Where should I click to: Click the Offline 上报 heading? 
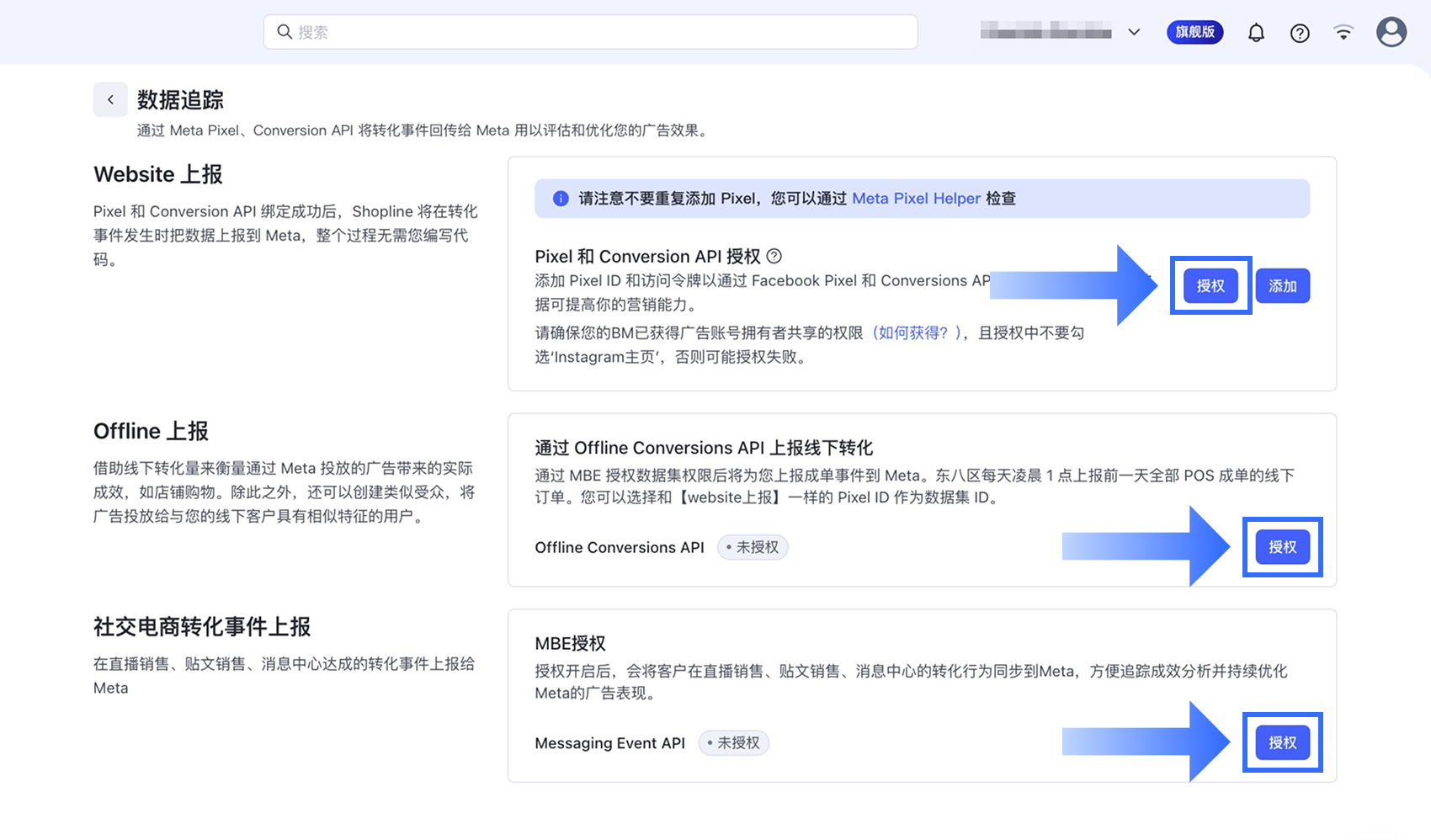coord(151,431)
